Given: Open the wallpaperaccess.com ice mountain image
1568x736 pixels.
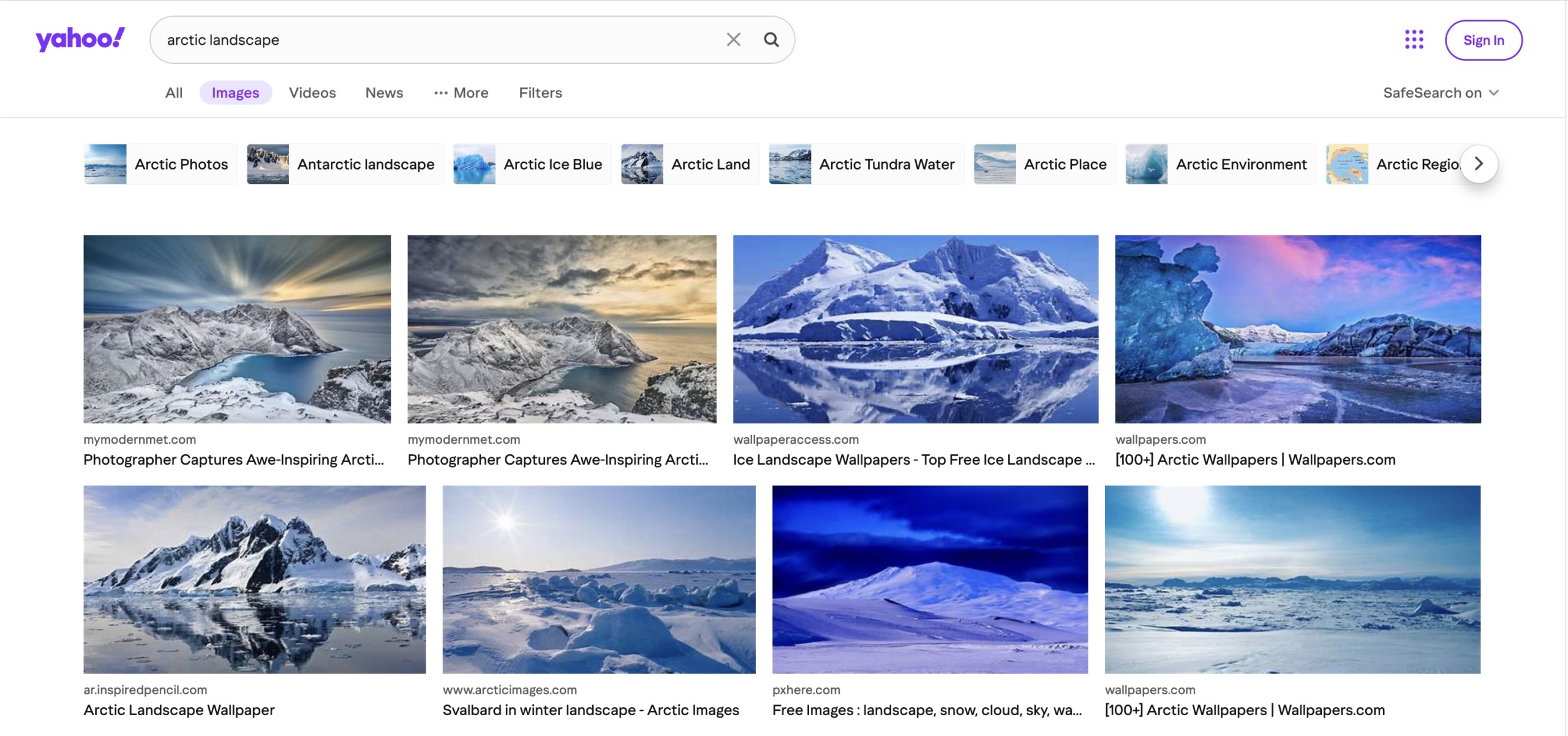Looking at the screenshot, I should point(915,329).
